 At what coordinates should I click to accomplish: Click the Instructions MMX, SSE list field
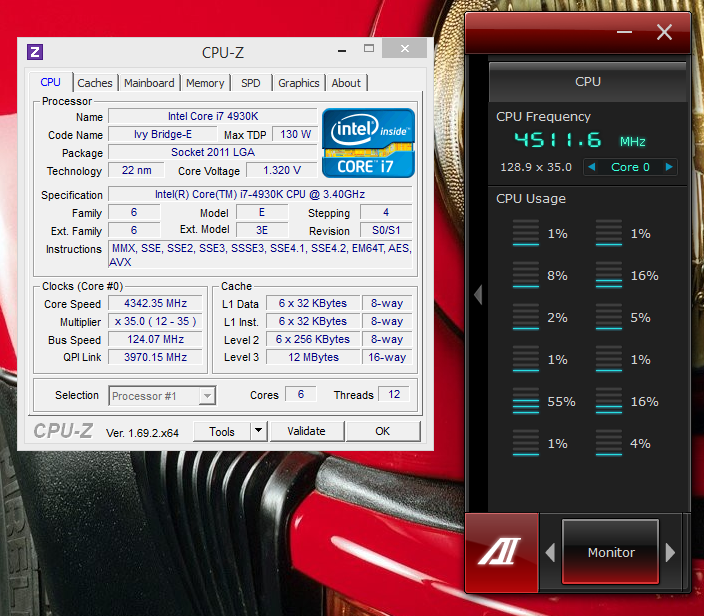[x=260, y=255]
